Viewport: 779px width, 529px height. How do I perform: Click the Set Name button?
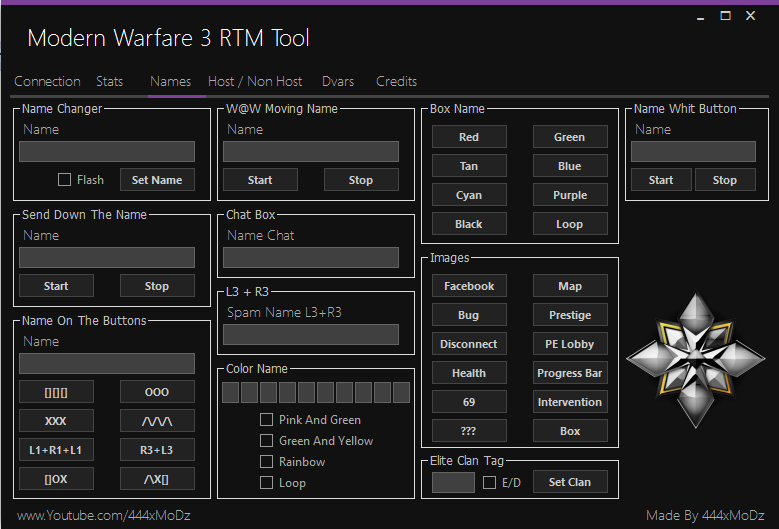(157, 180)
